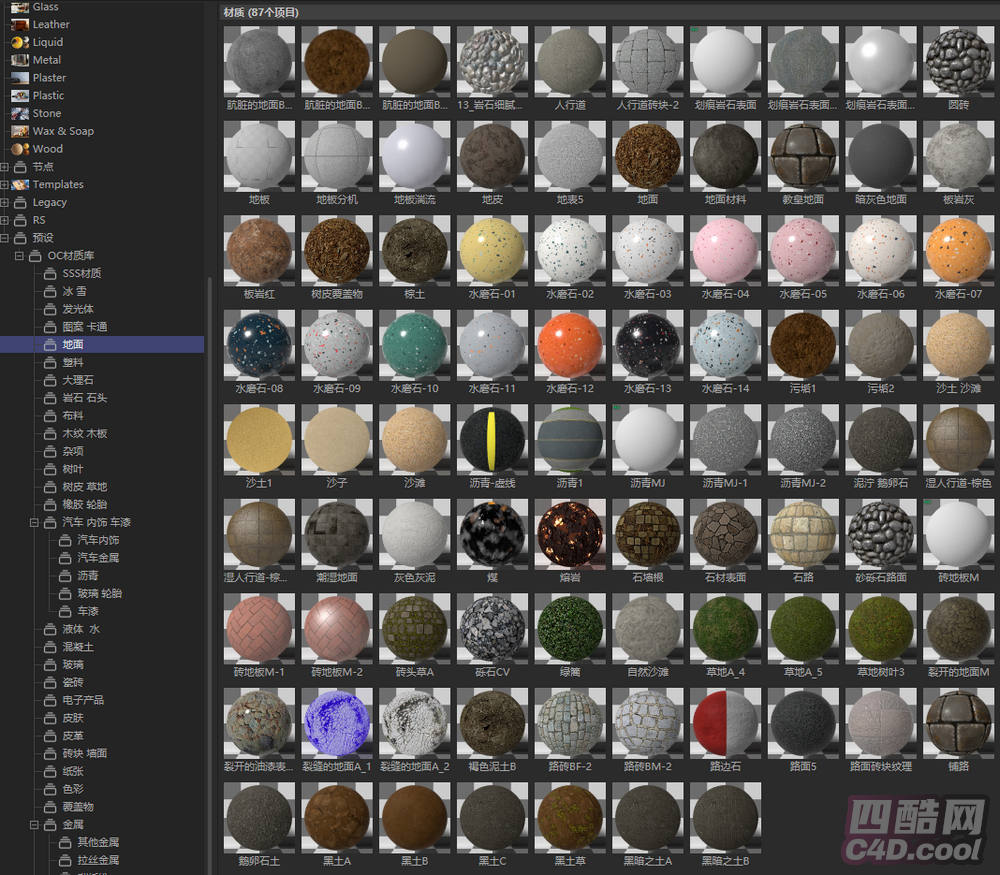
Task: Collapse the 金属 folder node
Action: (x=34, y=825)
